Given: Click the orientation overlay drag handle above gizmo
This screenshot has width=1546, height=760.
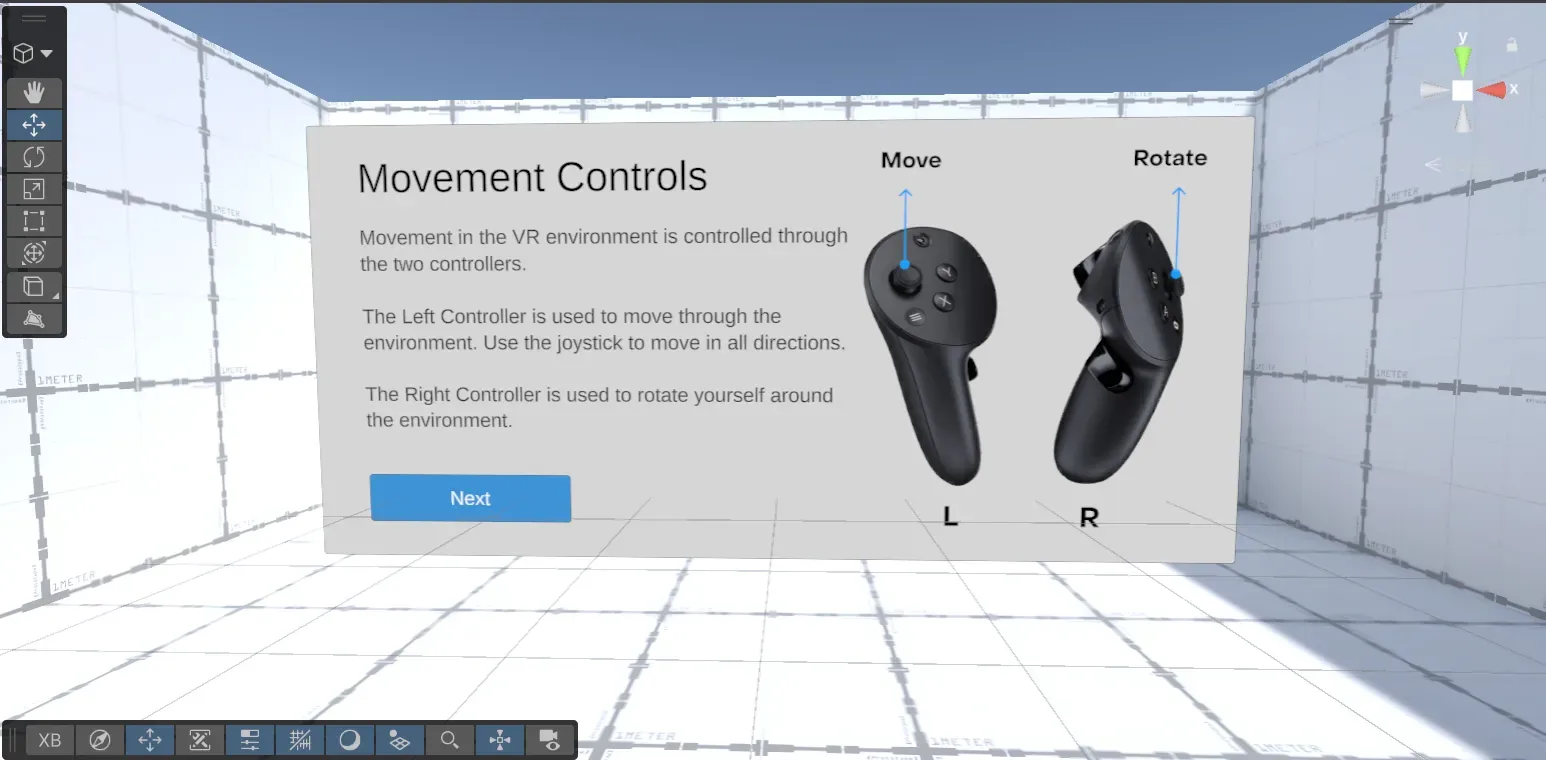Looking at the screenshot, I should (1401, 20).
